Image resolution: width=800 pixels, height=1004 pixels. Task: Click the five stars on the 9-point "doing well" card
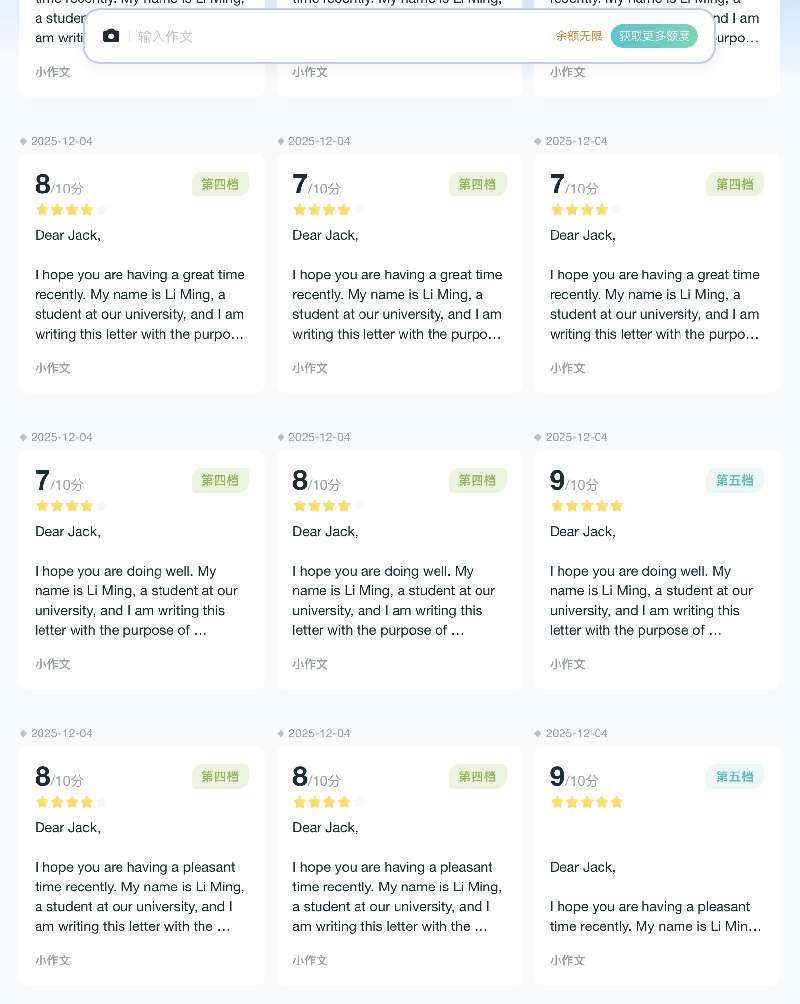pyautogui.click(x=587, y=506)
